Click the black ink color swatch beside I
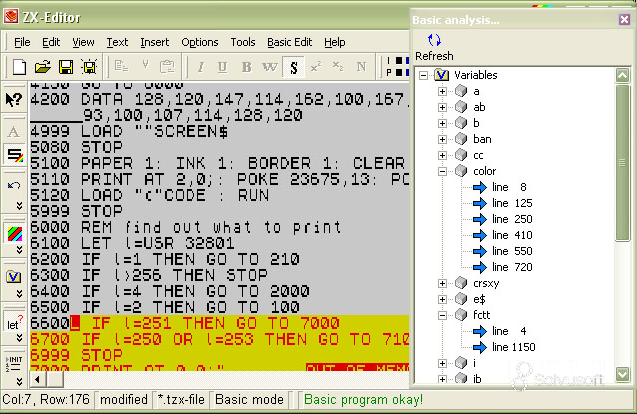Viewport: 637px width, 414px height. click(x=399, y=61)
